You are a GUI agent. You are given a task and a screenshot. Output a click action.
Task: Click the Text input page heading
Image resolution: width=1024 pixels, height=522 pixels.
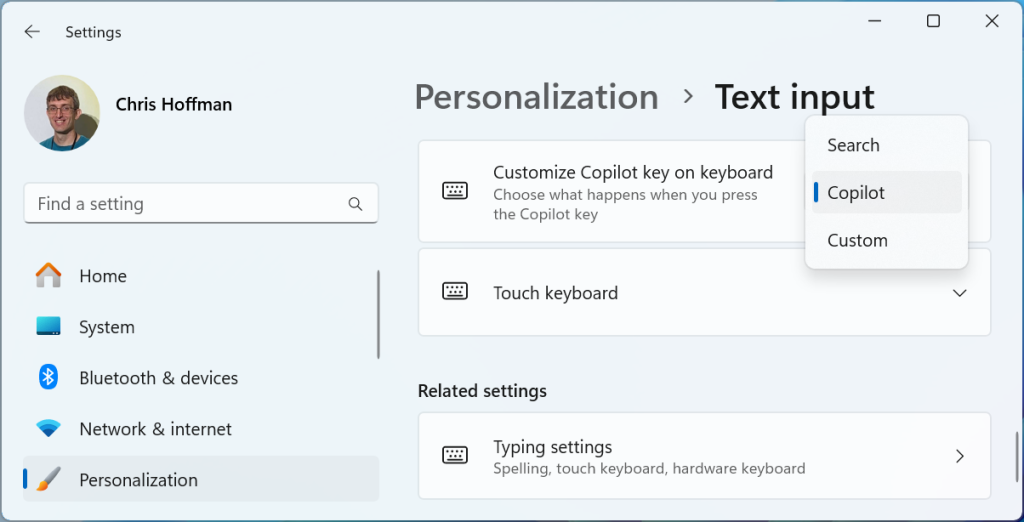pos(794,97)
